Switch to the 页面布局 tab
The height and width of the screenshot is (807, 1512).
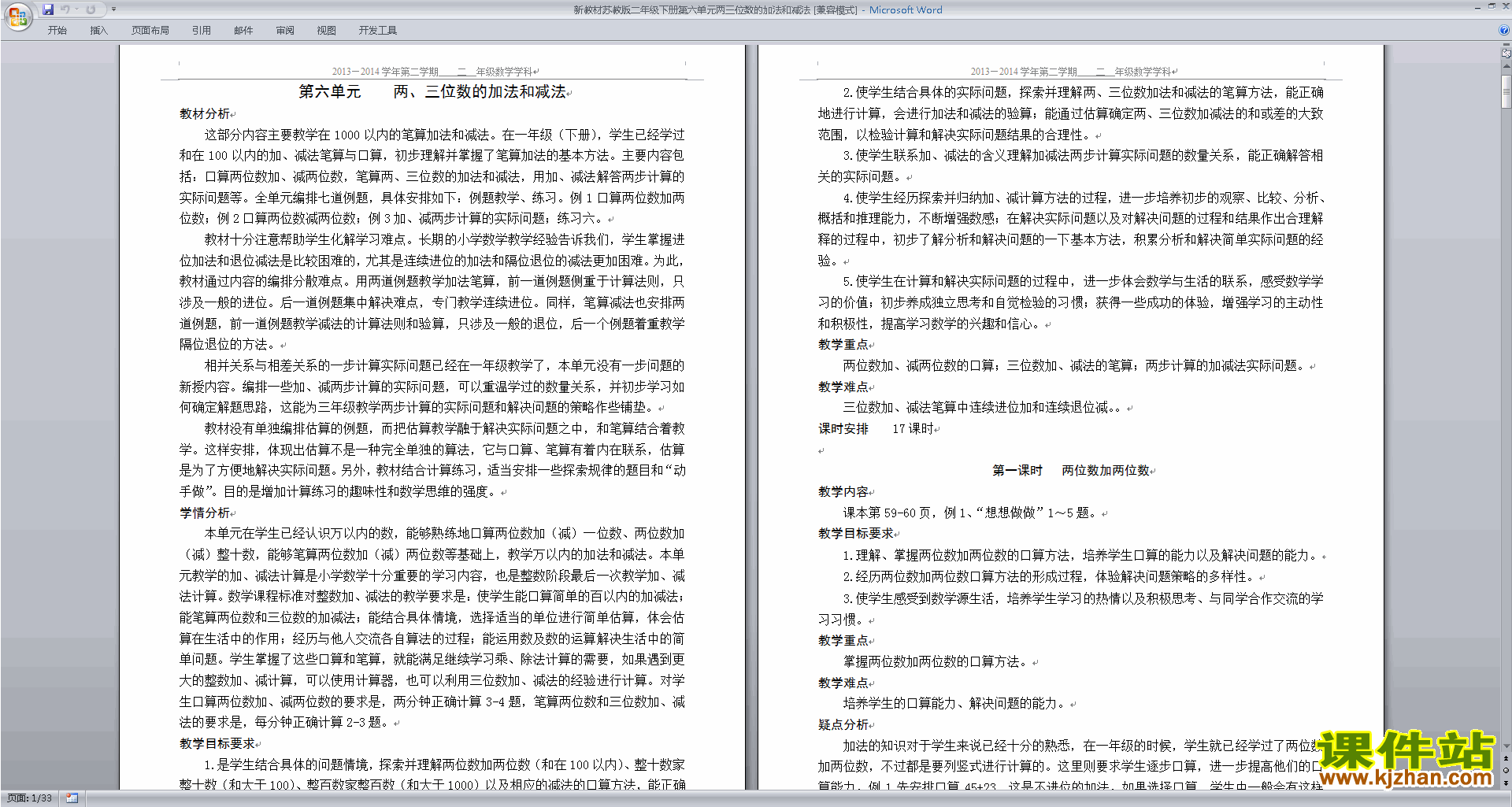tap(150, 31)
